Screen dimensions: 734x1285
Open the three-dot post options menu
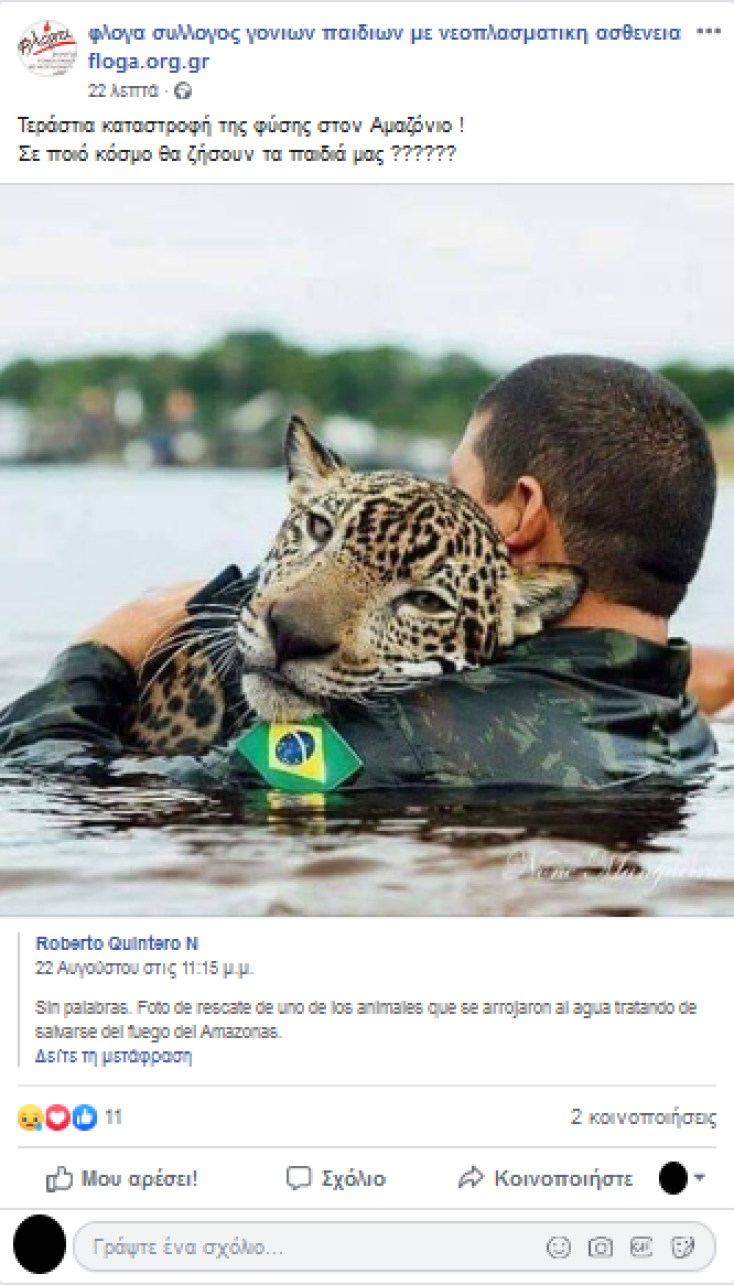tap(708, 31)
